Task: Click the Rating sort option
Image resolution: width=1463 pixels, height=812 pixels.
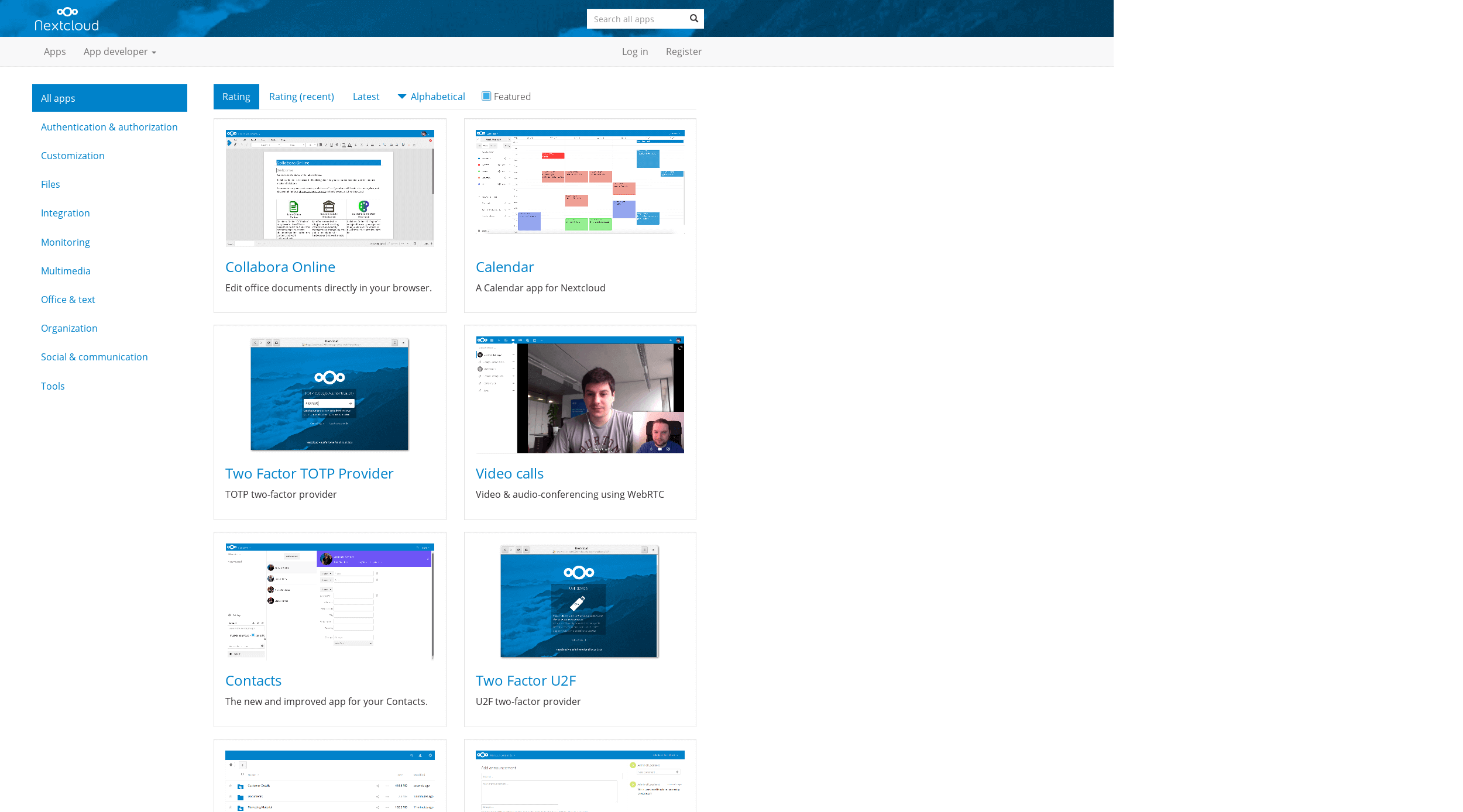Action: (x=237, y=96)
